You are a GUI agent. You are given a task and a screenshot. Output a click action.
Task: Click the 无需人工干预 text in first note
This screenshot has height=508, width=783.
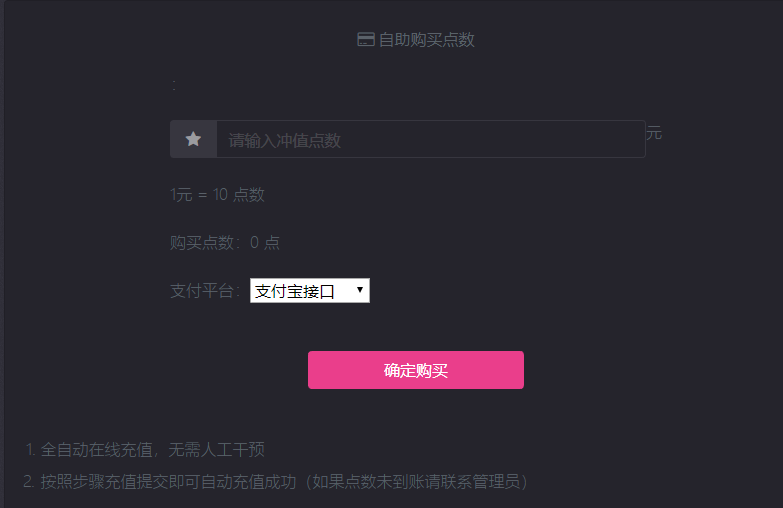point(216,450)
